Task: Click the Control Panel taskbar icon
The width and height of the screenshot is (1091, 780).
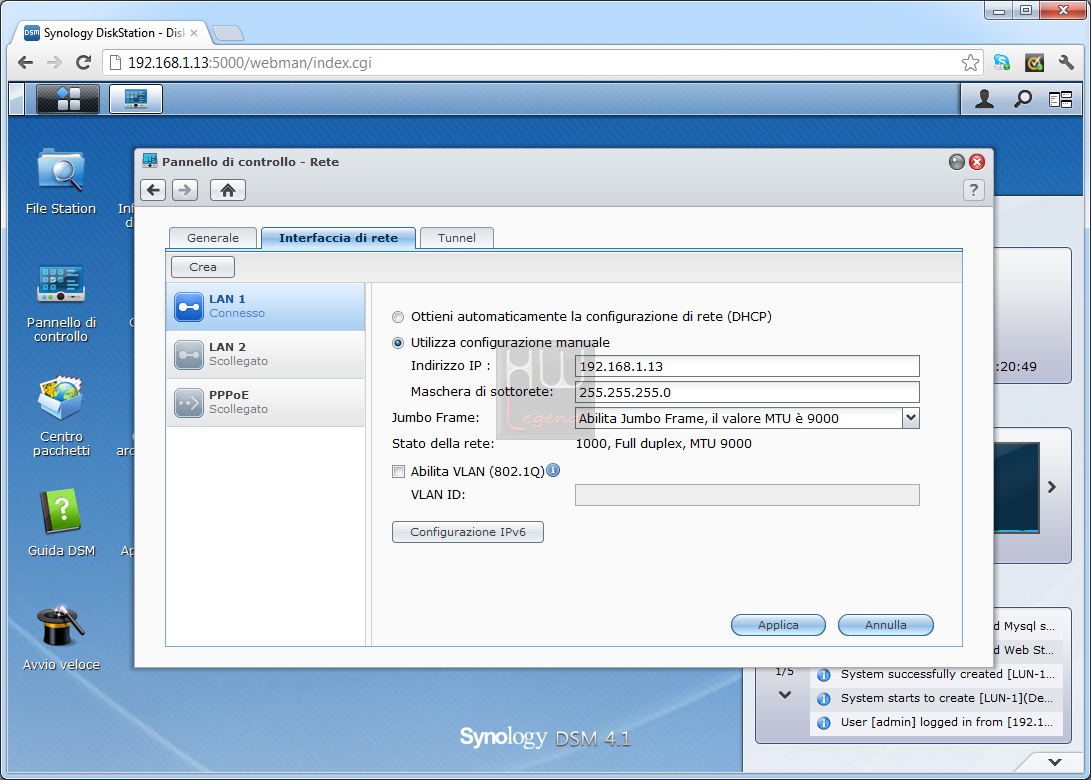Action: tap(136, 99)
